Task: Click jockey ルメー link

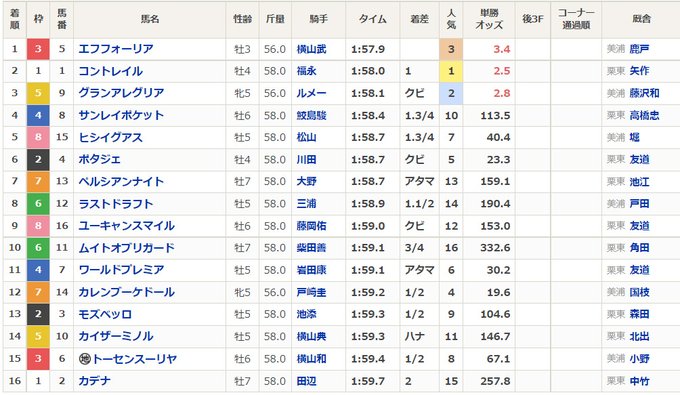Action: 311,93
